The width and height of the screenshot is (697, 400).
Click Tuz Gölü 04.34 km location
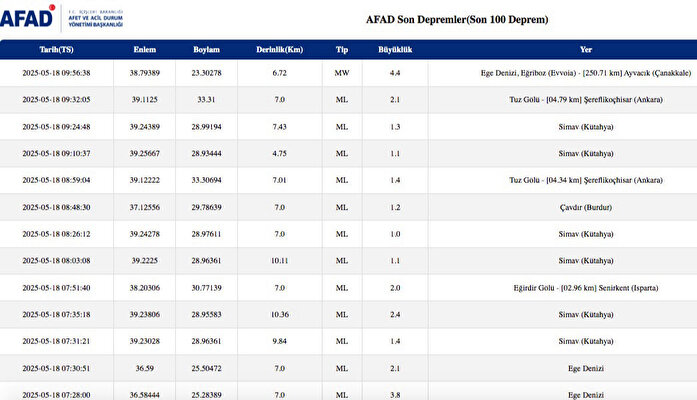click(x=586, y=180)
